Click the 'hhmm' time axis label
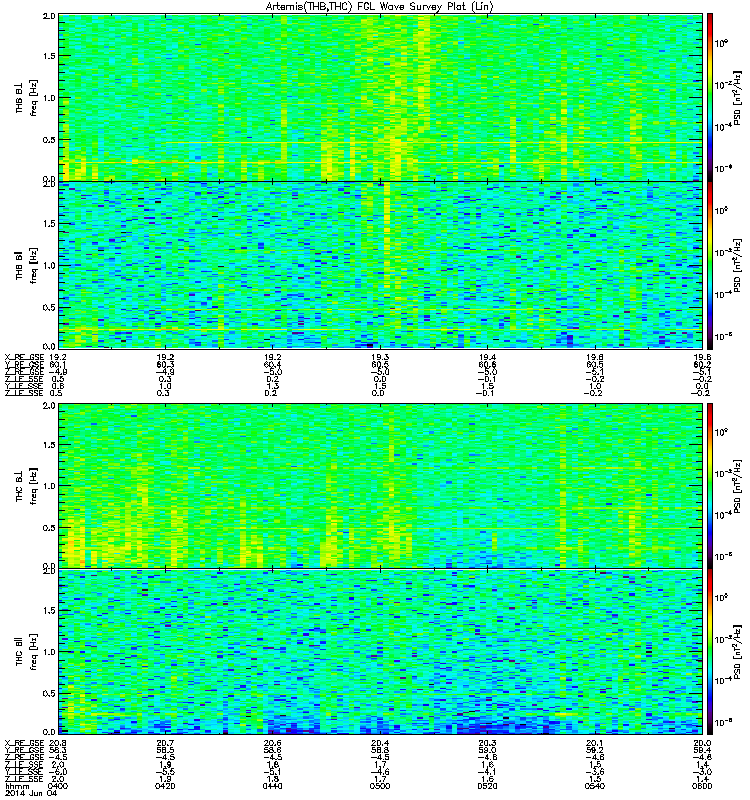The width and height of the screenshot is (750, 800). pos(16,786)
